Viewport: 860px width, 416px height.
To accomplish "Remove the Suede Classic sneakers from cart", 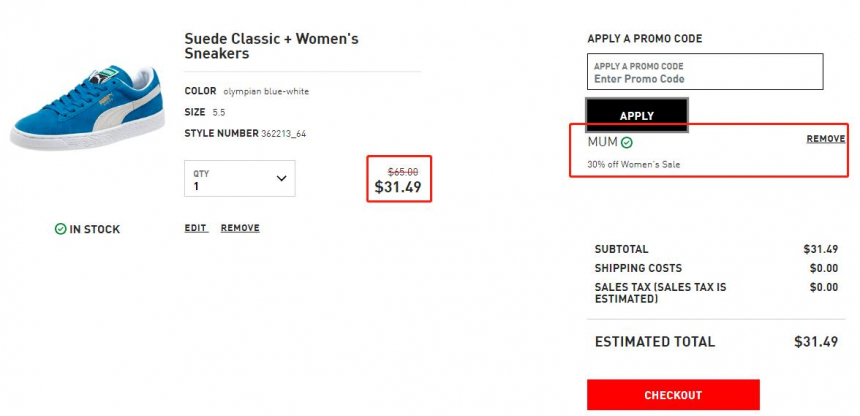I will pyautogui.click(x=240, y=228).
